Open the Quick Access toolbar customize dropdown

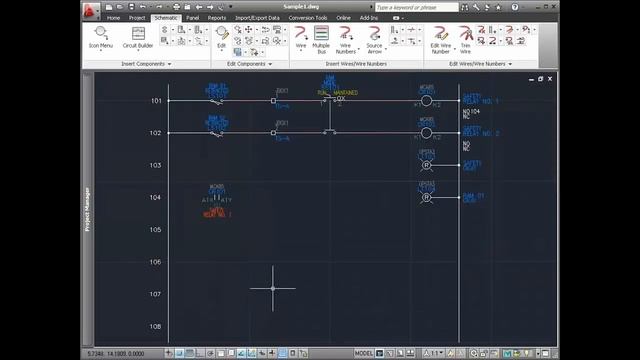[x=231, y=7]
